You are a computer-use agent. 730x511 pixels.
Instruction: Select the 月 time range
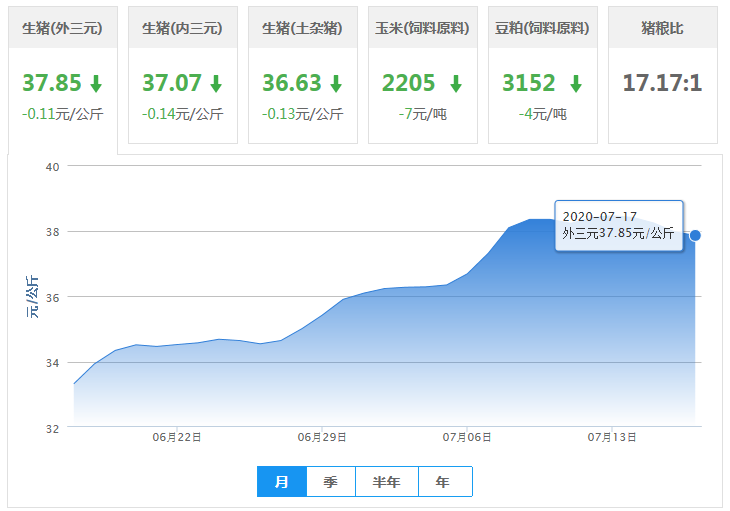[282, 482]
